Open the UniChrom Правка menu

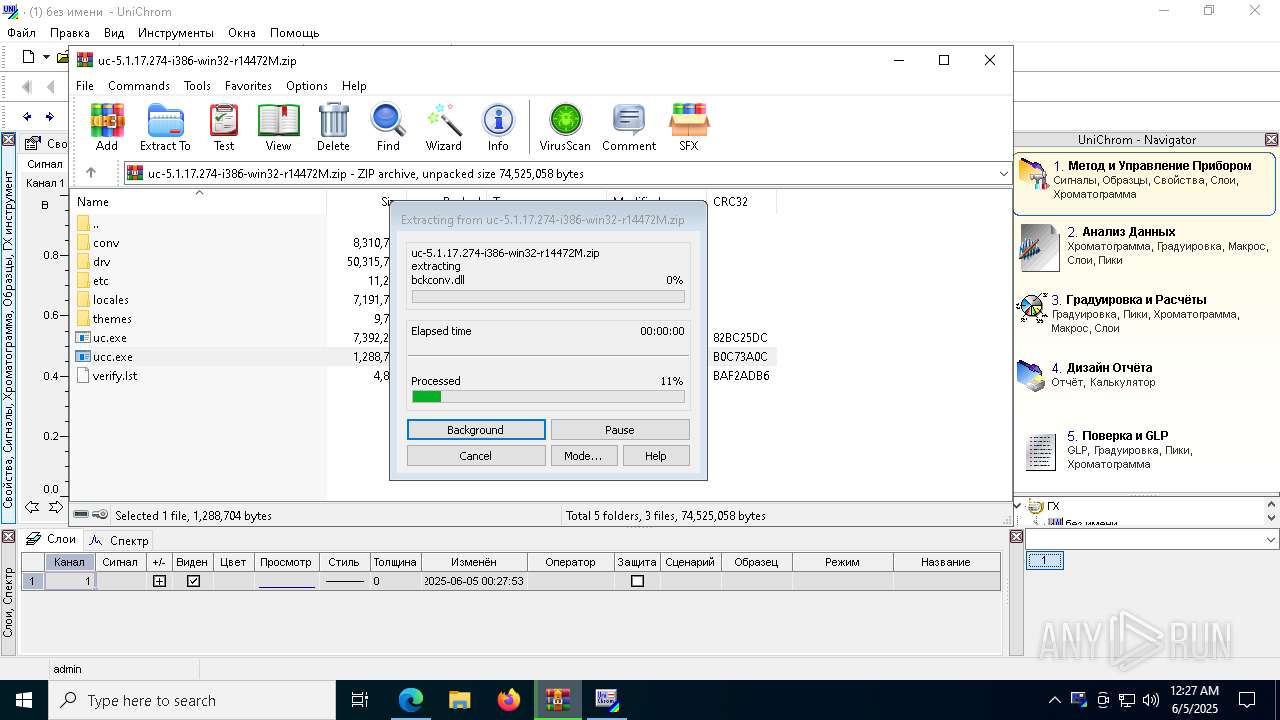point(70,33)
